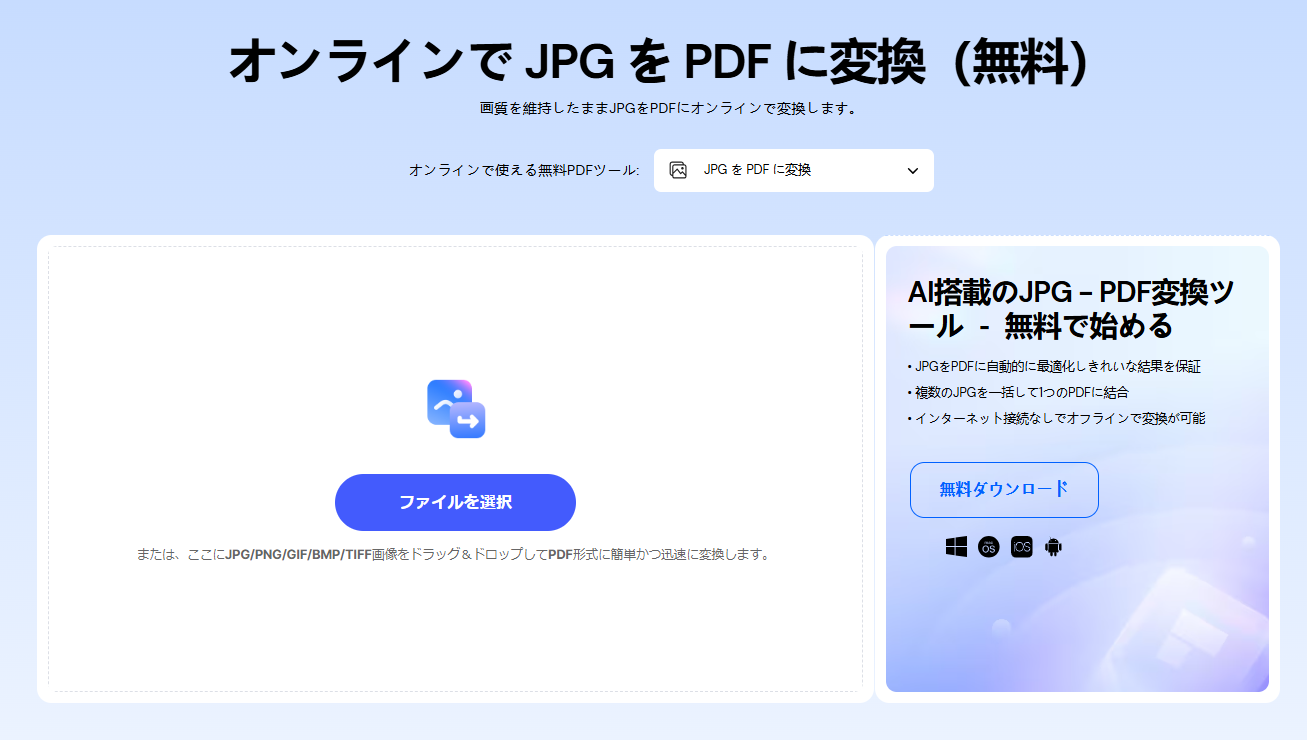Click the drag-and-drop instruction text
The image size is (1307, 740).
pos(455,554)
